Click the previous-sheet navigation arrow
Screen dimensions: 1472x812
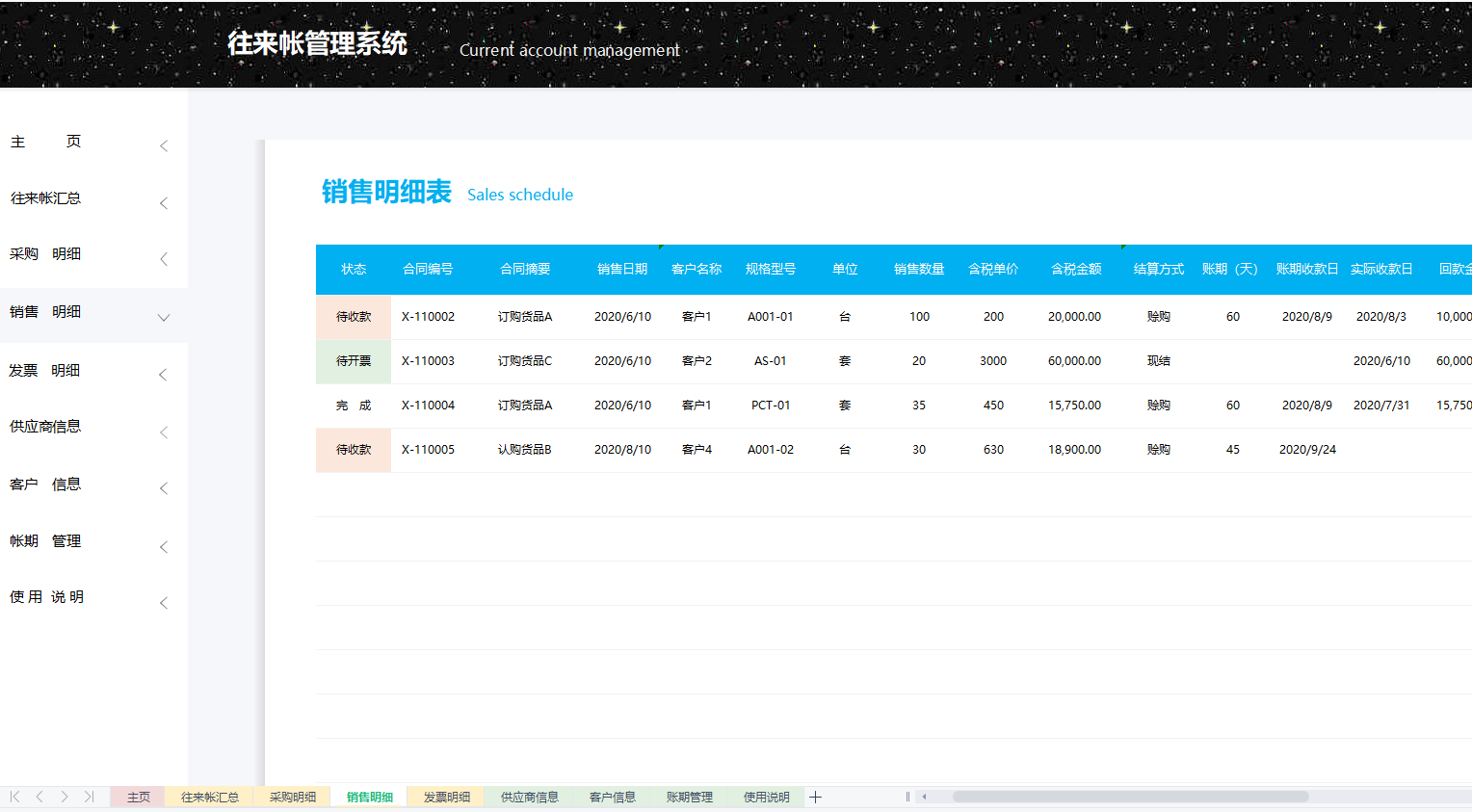[x=39, y=797]
